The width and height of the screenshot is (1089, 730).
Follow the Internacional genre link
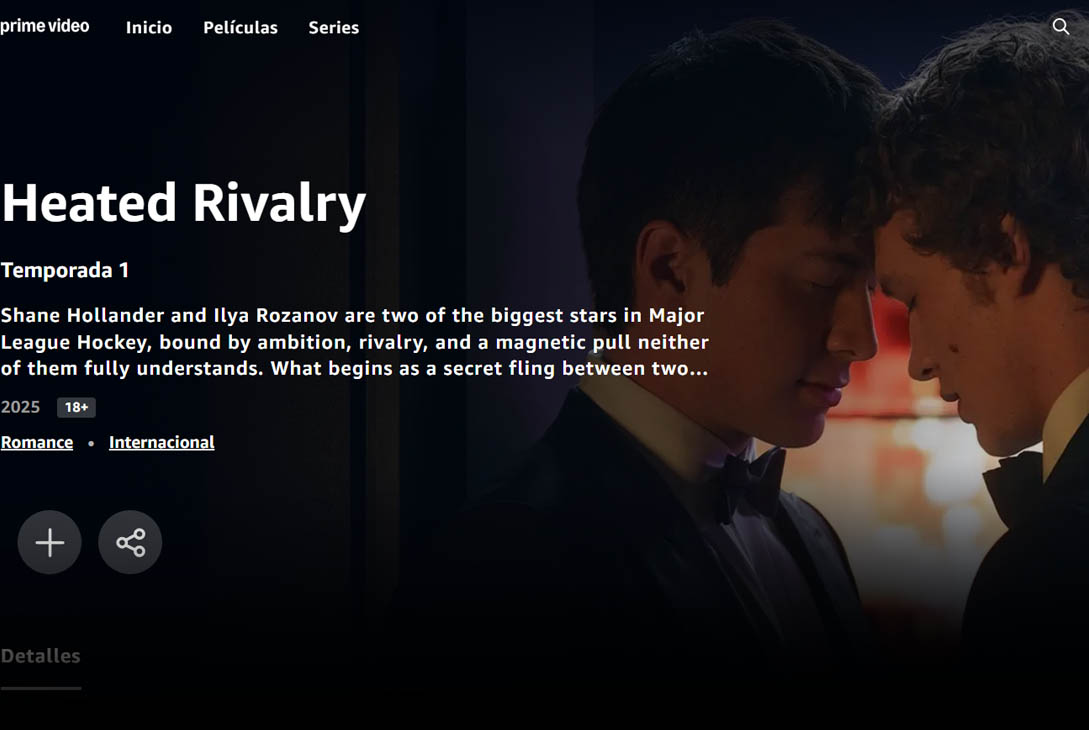point(162,442)
